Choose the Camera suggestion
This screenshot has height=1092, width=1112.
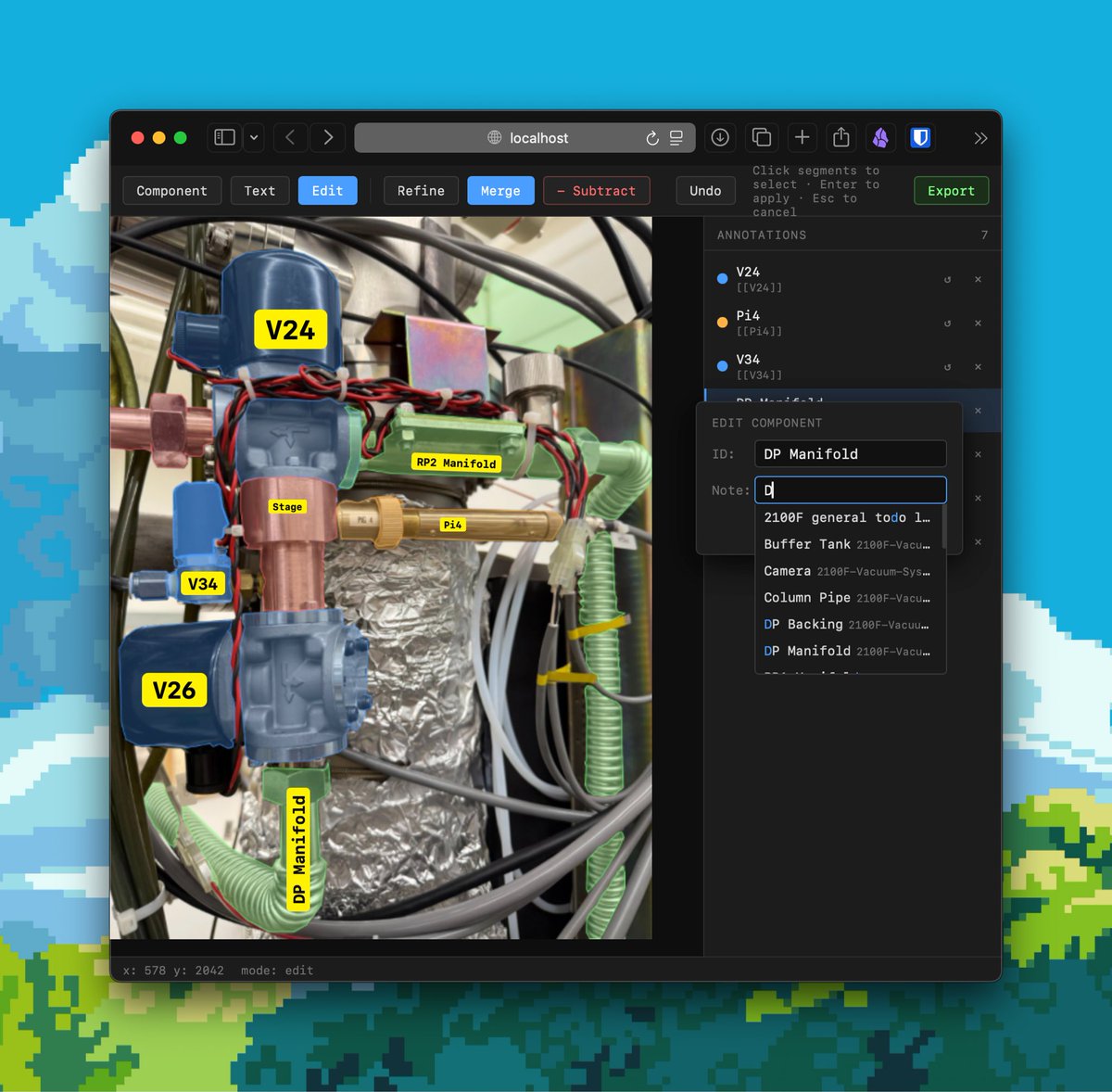pos(849,572)
